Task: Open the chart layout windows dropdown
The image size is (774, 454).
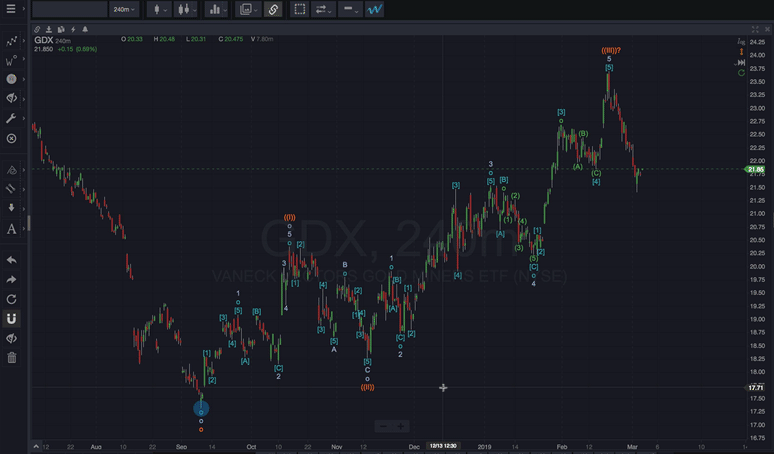Action: pos(248,9)
